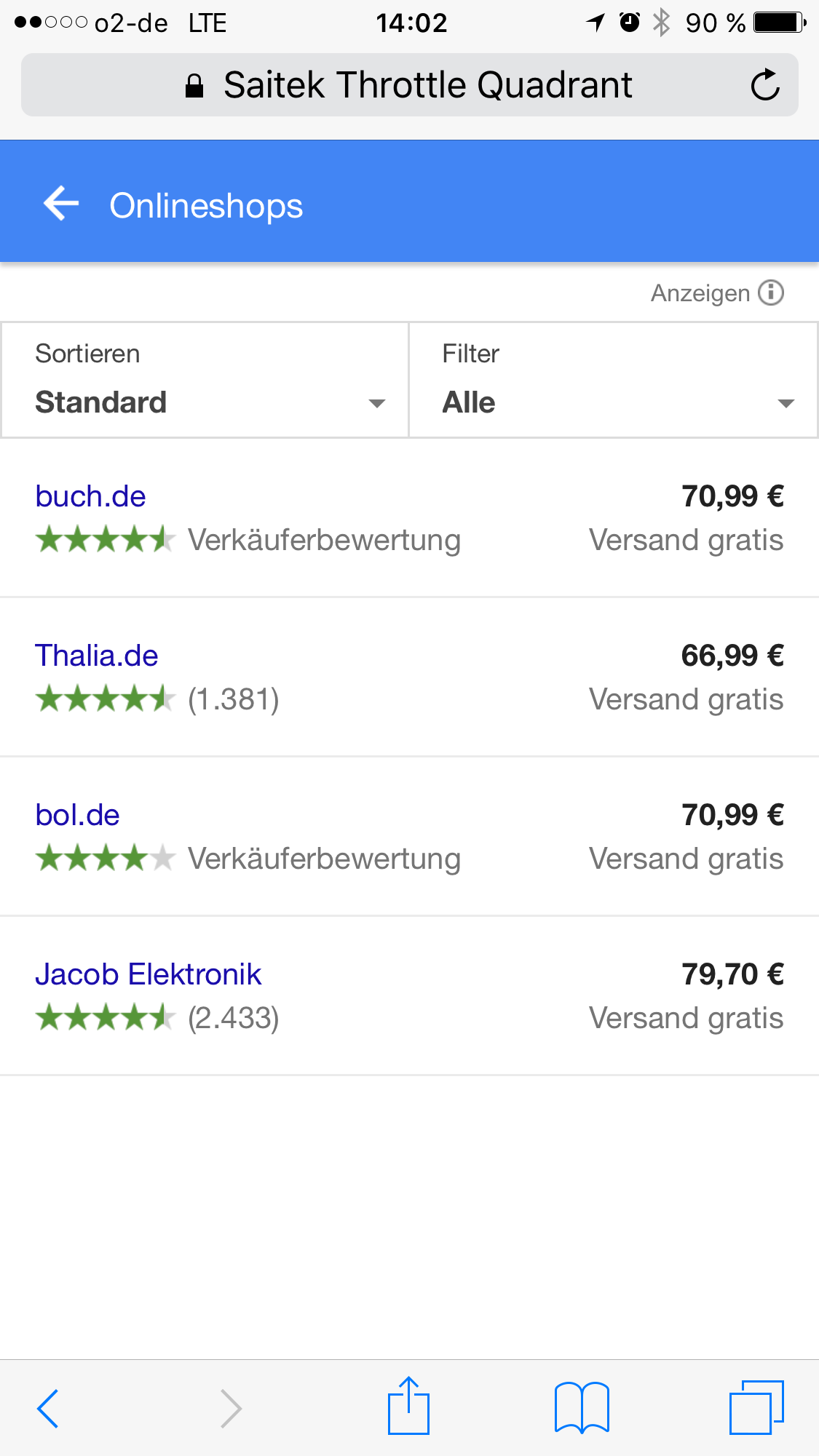Screen dimensions: 819x1456
Task: Open the bol.de shop link
Action: pos(78,815)
